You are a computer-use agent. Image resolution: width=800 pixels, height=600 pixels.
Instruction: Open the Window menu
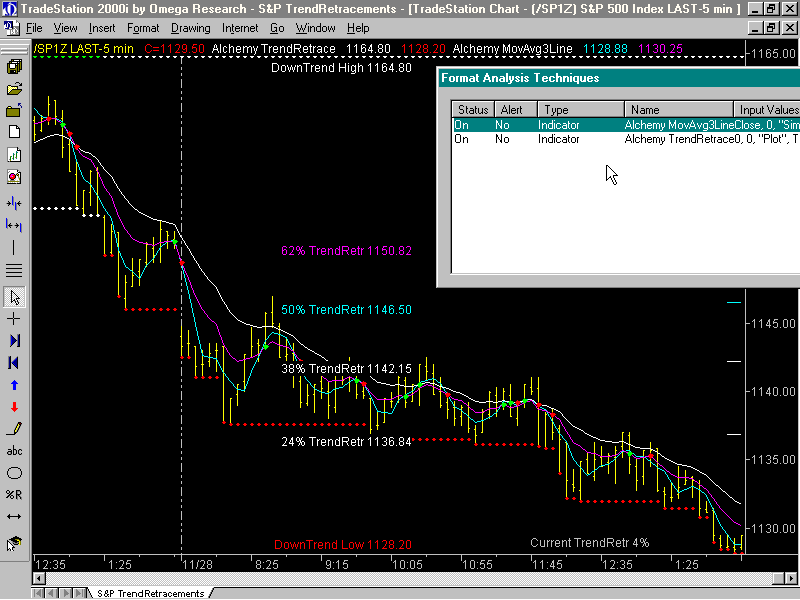tap(315, 28)
